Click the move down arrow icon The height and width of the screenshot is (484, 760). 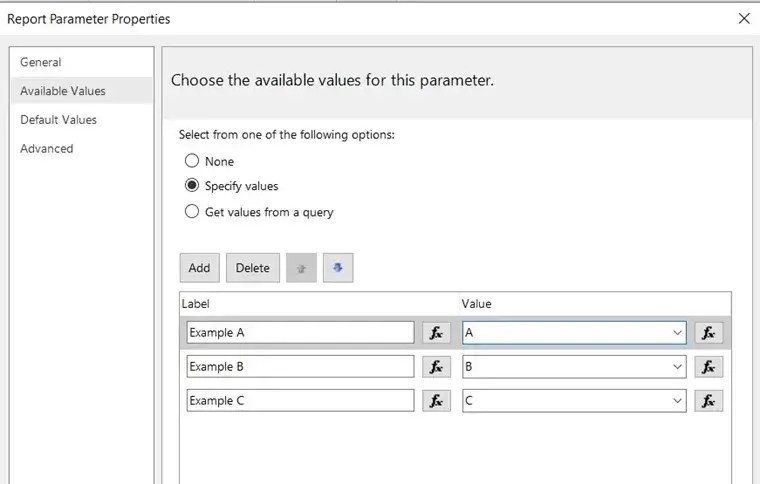[338, 268]
